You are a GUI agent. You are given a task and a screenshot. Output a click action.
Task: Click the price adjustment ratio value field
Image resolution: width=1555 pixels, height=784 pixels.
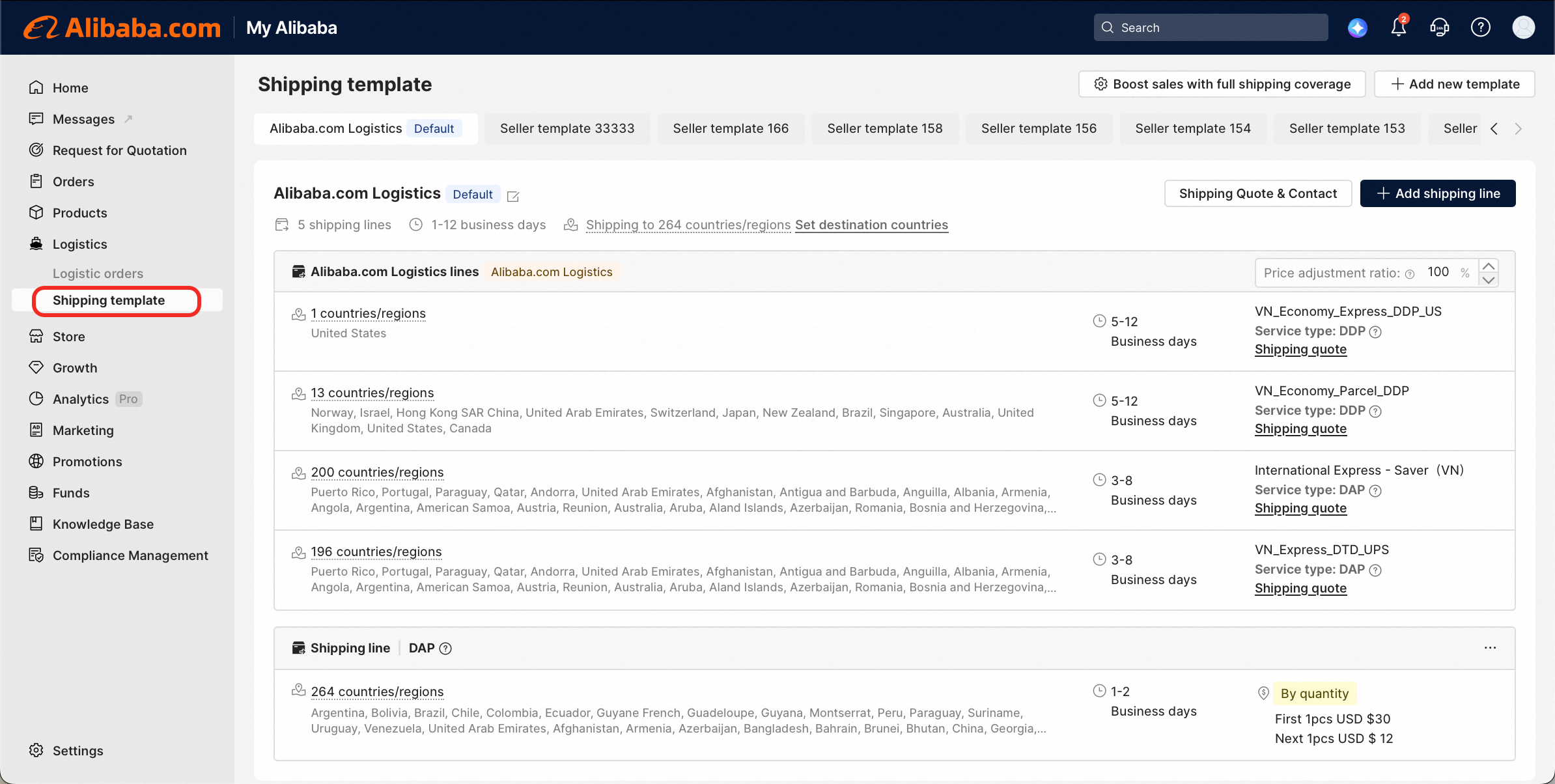click(1438, 272)
